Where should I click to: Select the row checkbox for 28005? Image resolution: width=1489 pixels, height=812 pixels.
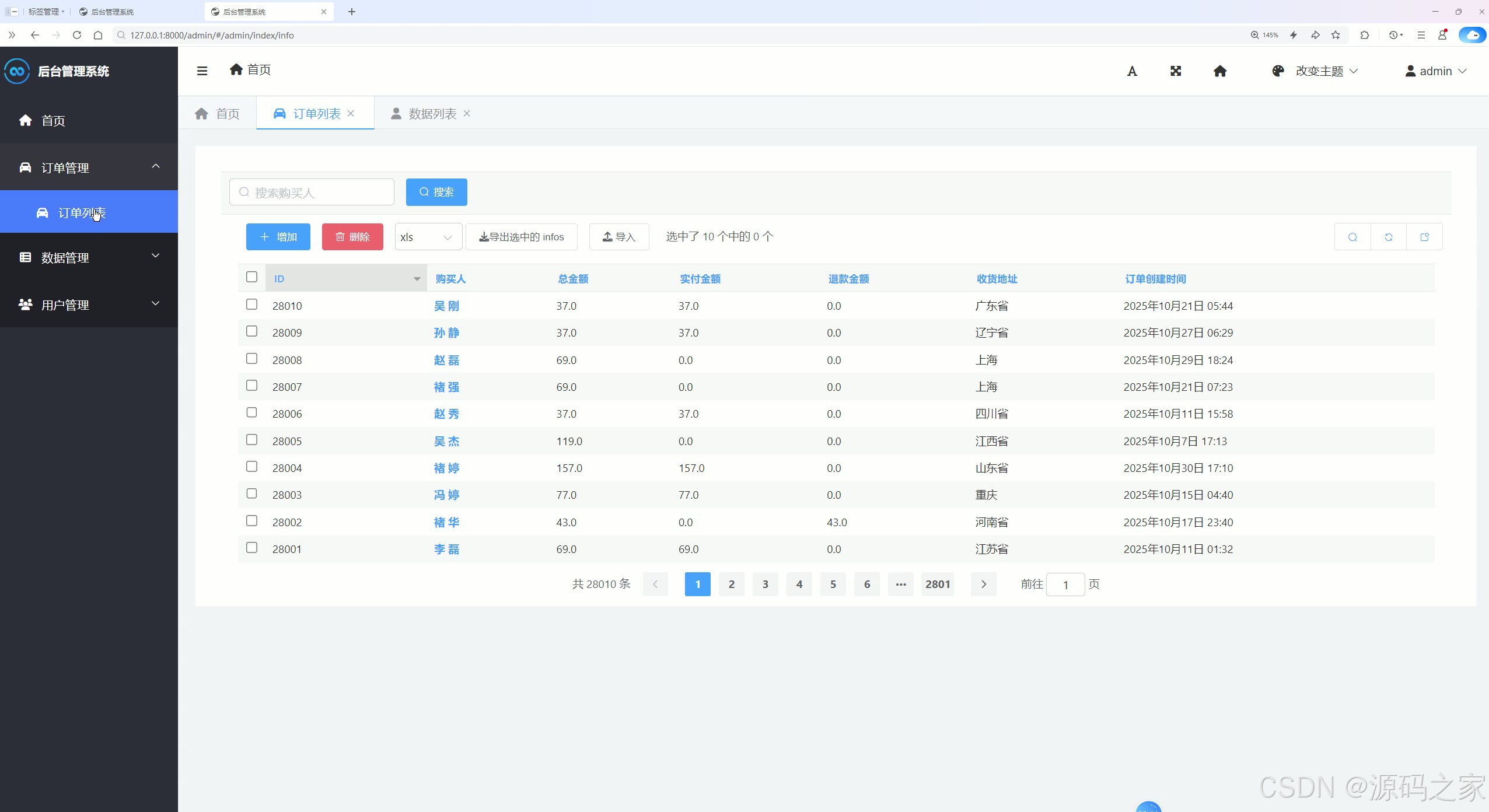tap(251, 440)
